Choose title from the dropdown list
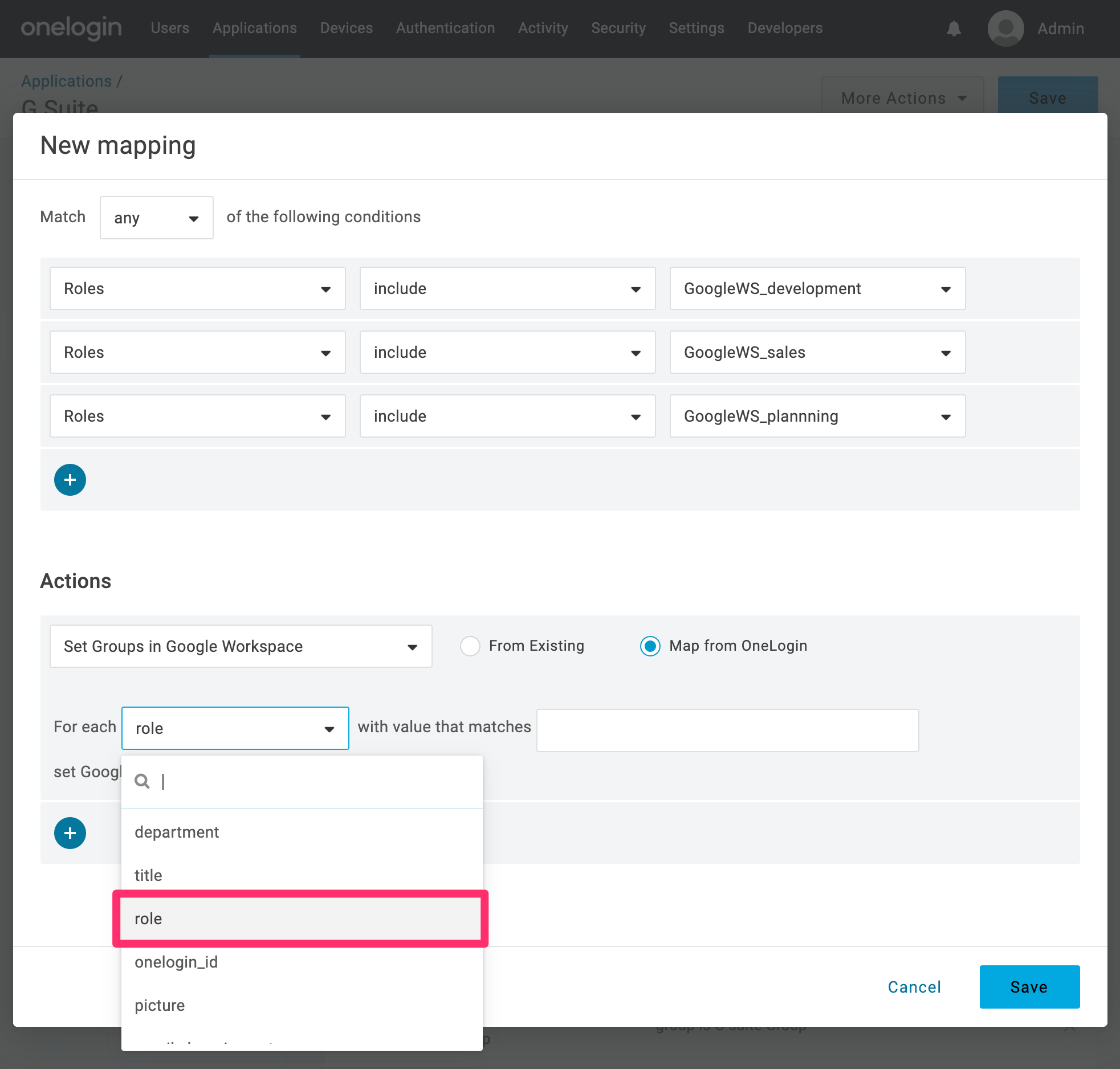Viewport: 1120px width, 1069px height. (302, 875)
